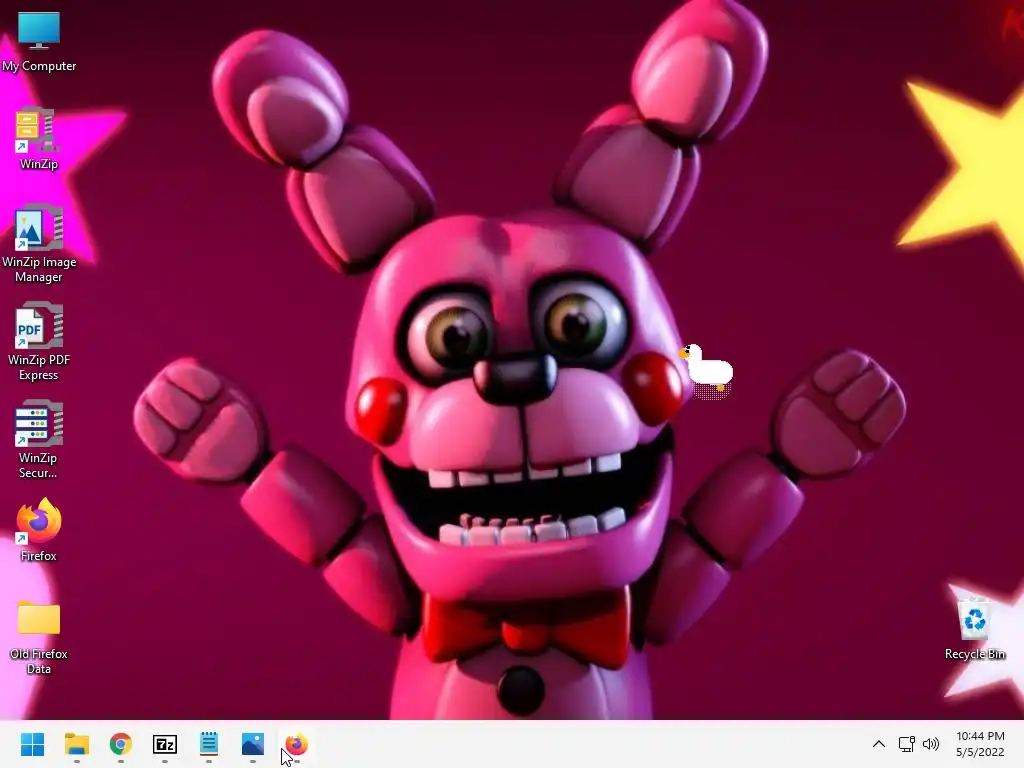Image resolution: width=1024 pixels, height=768 pixels.
Task: Select the Old Firefox Data folder
Action: pos(39,637)
